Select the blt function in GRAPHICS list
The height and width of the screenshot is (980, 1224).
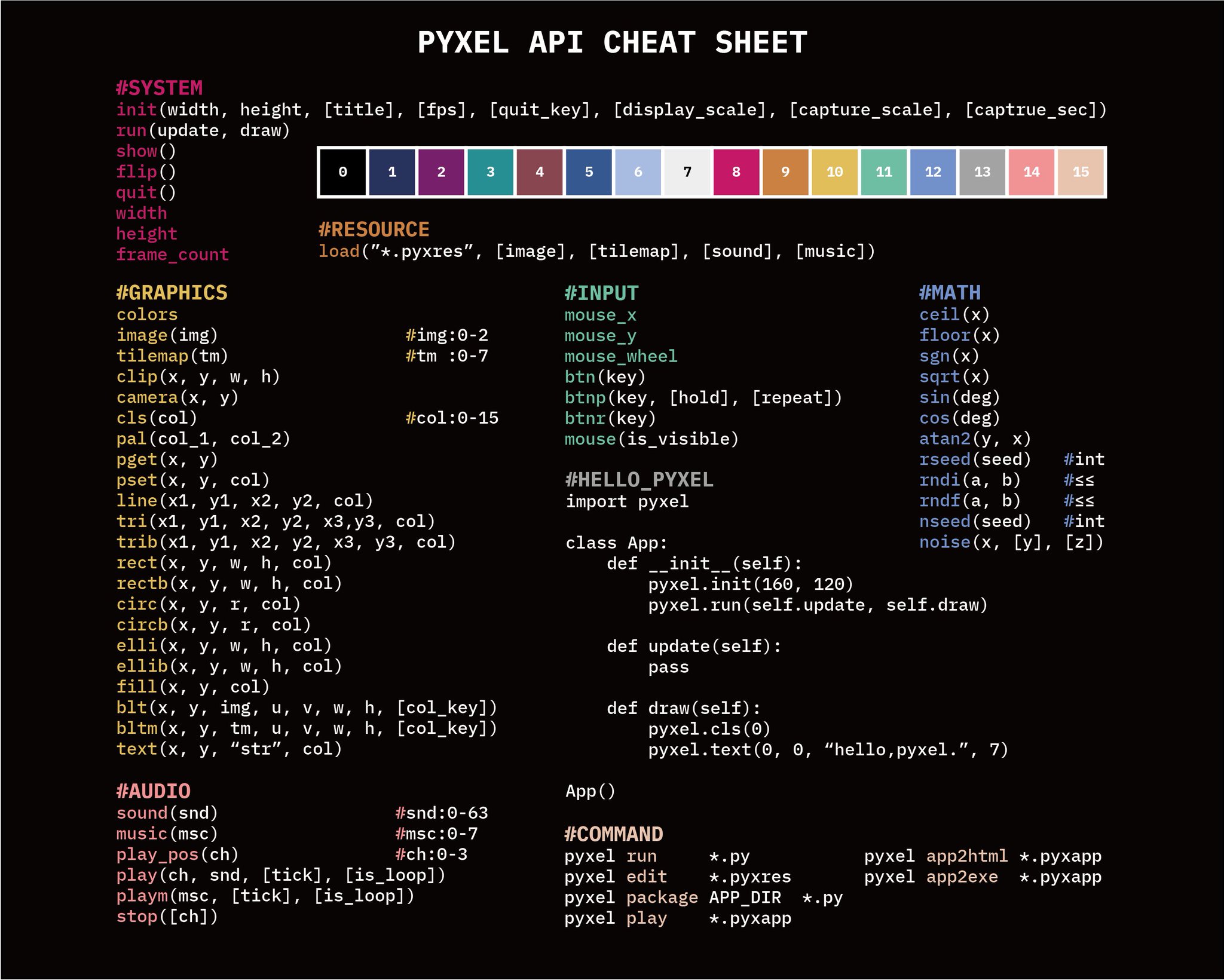pos(131,708)
